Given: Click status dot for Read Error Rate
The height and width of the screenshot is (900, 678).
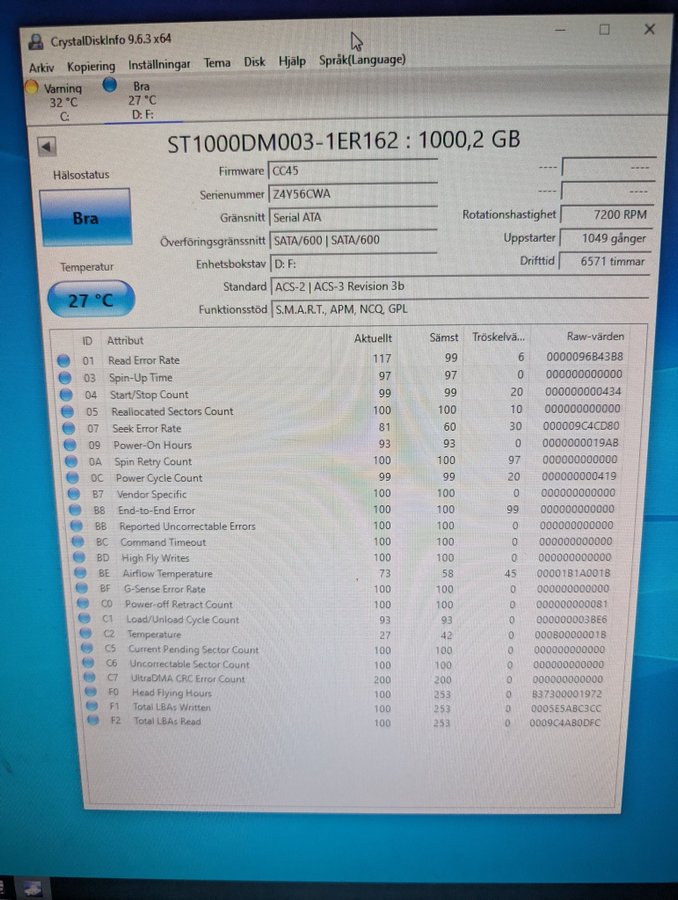Looking at the screenshot, I should [64, 361].
